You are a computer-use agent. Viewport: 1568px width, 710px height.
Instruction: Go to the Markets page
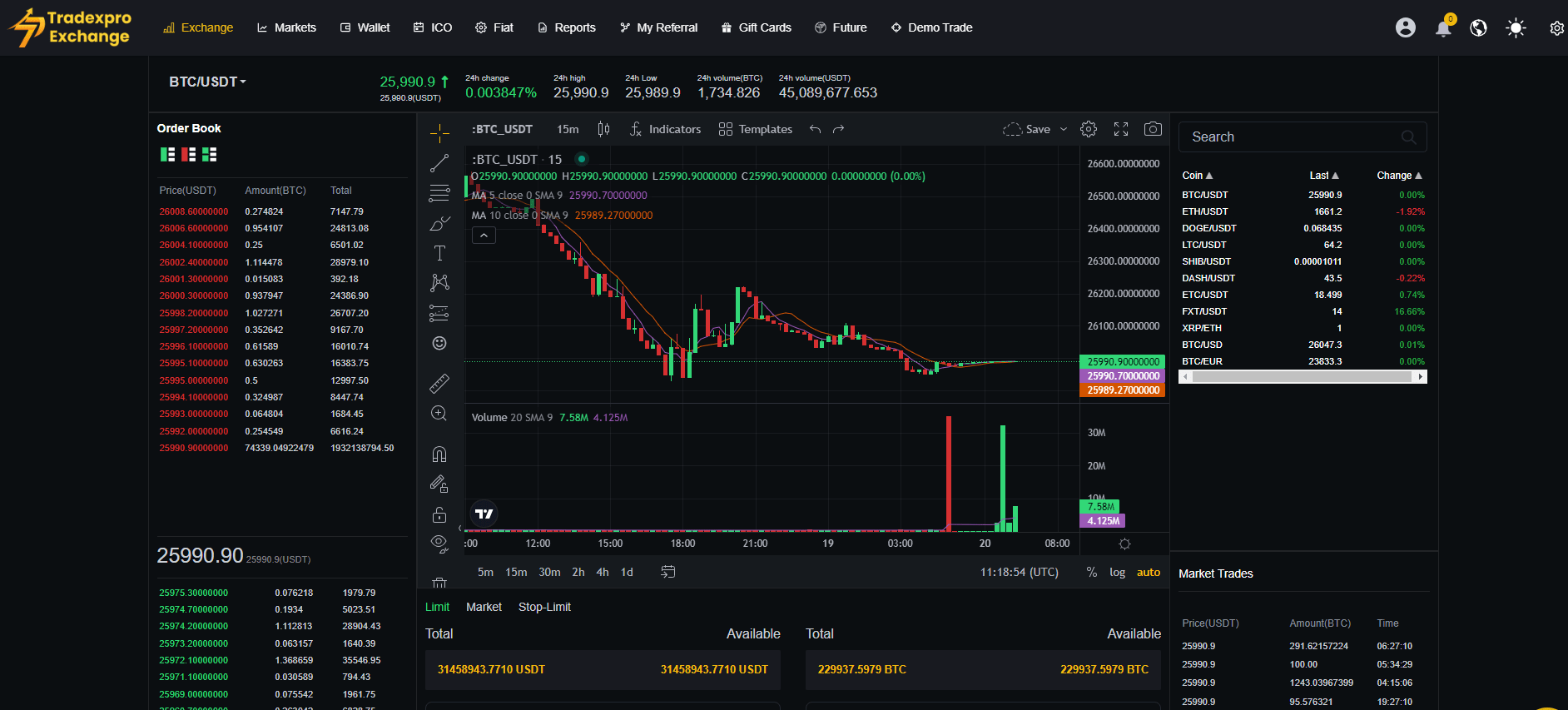(286, 27)
